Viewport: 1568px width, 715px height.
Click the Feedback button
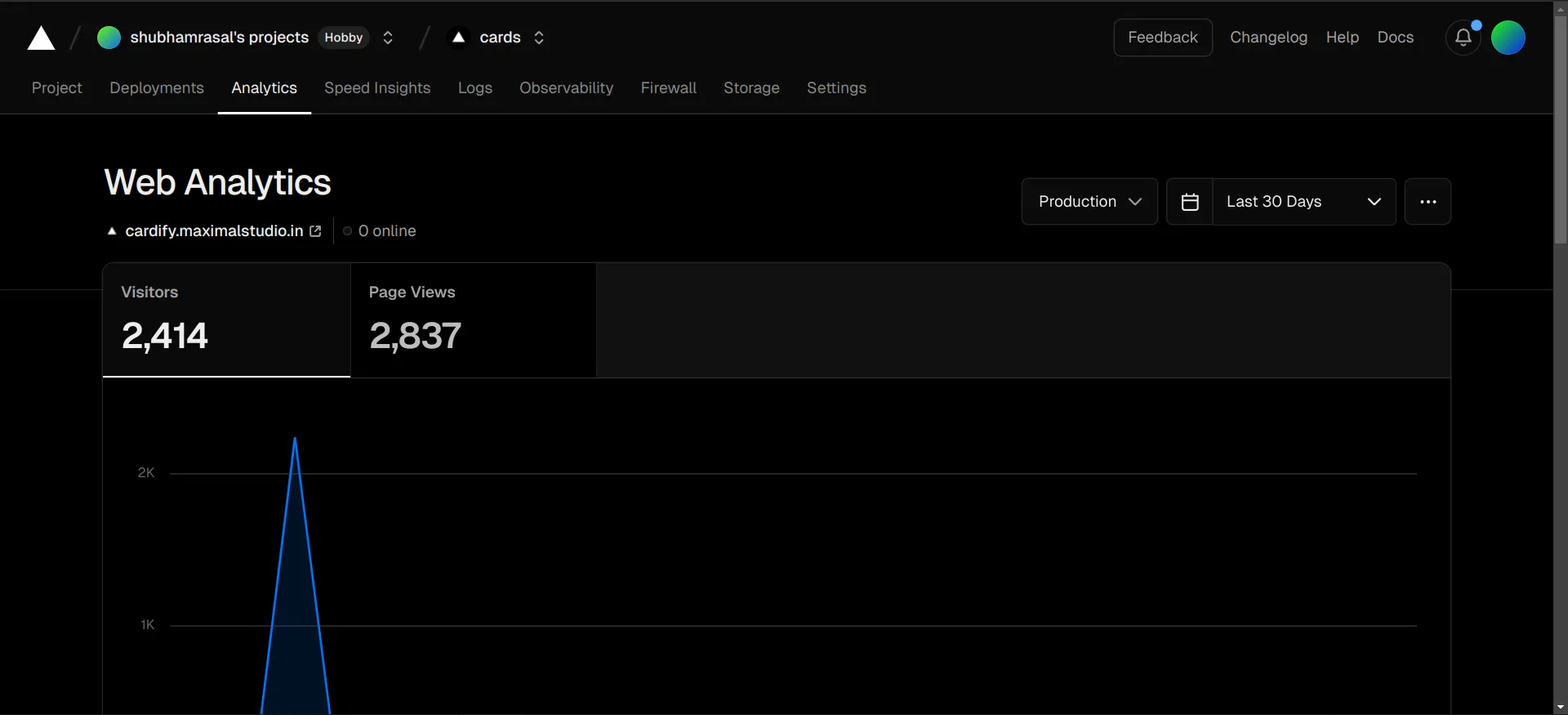(x=1162, y=38)
